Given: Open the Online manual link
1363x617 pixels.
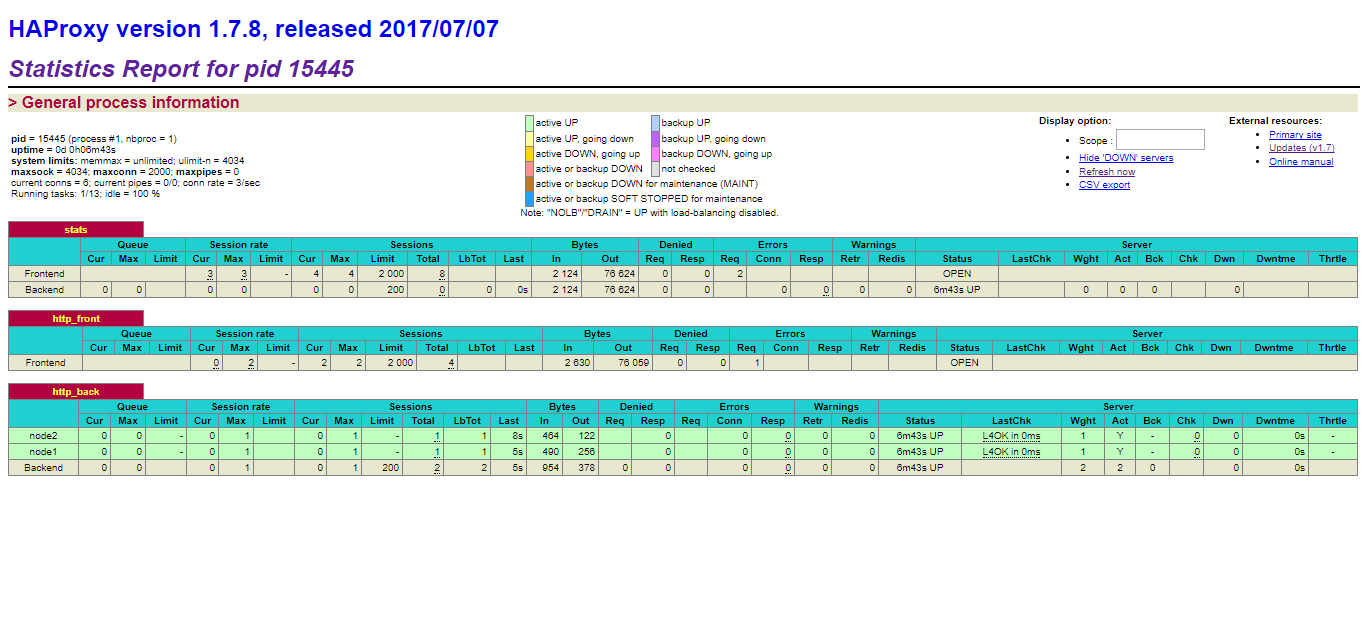Looking at the screenshot, I should click(x=1301, y=161).
